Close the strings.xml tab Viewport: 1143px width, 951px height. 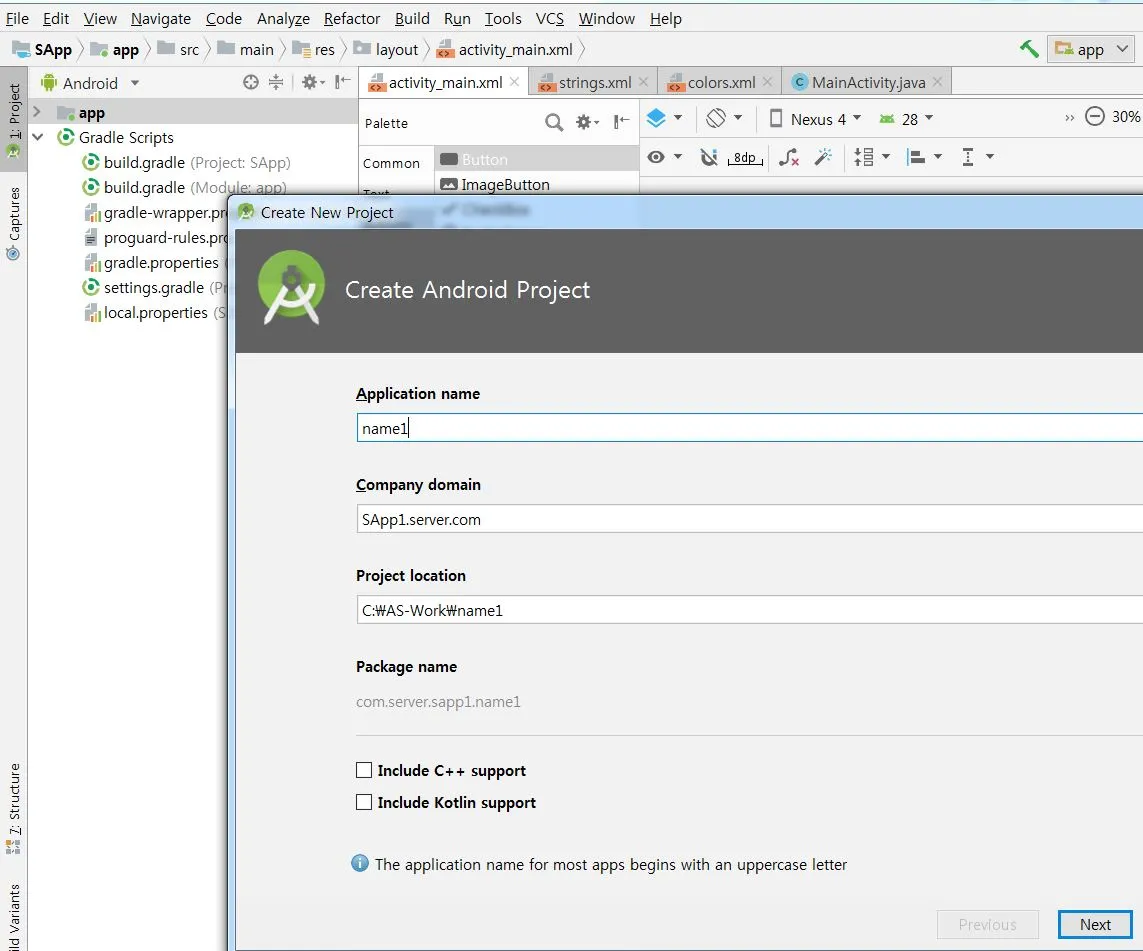click(644, 82)
